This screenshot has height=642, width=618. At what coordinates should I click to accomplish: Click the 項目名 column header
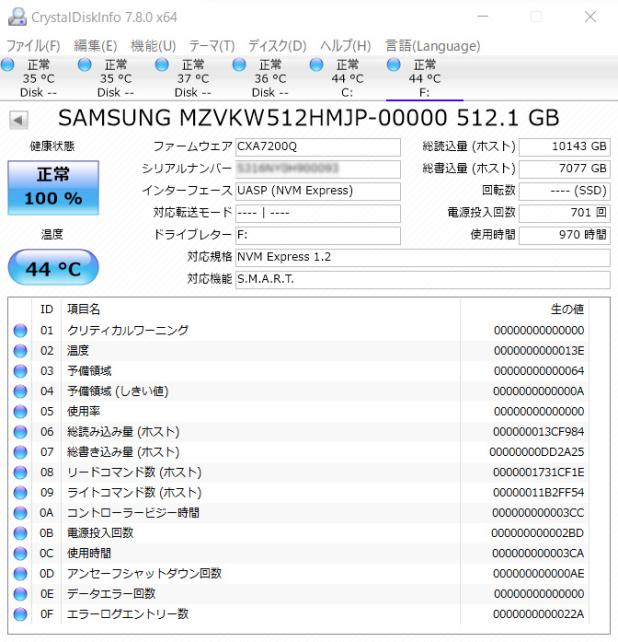[x=84, y=309]
